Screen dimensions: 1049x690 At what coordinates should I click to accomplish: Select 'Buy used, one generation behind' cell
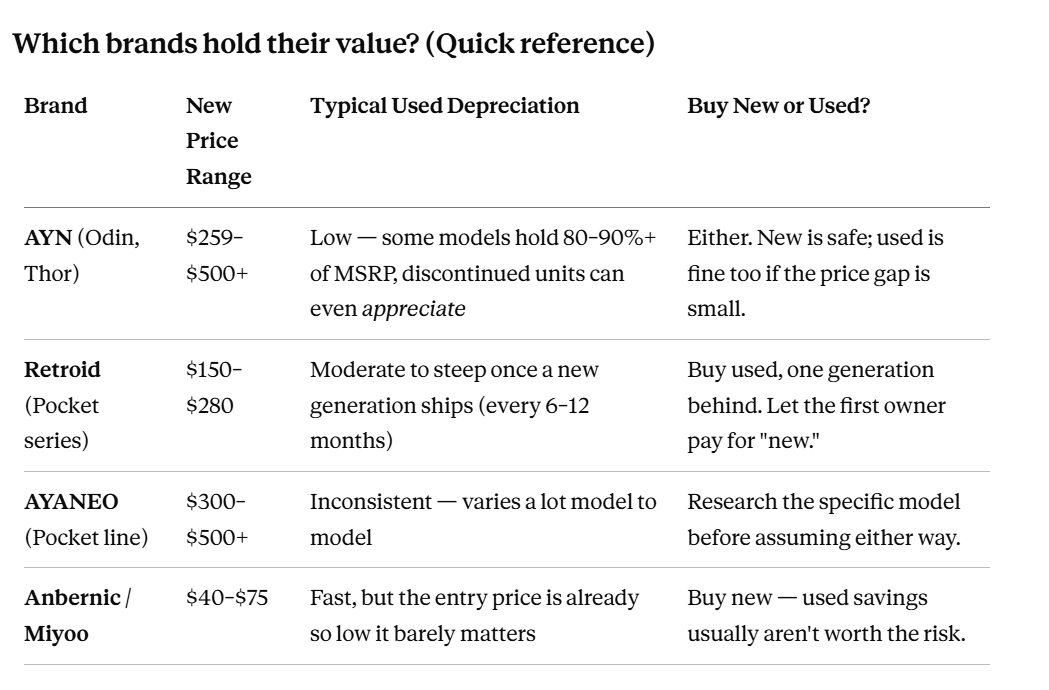pyautogui.click(x=816, y=405)
